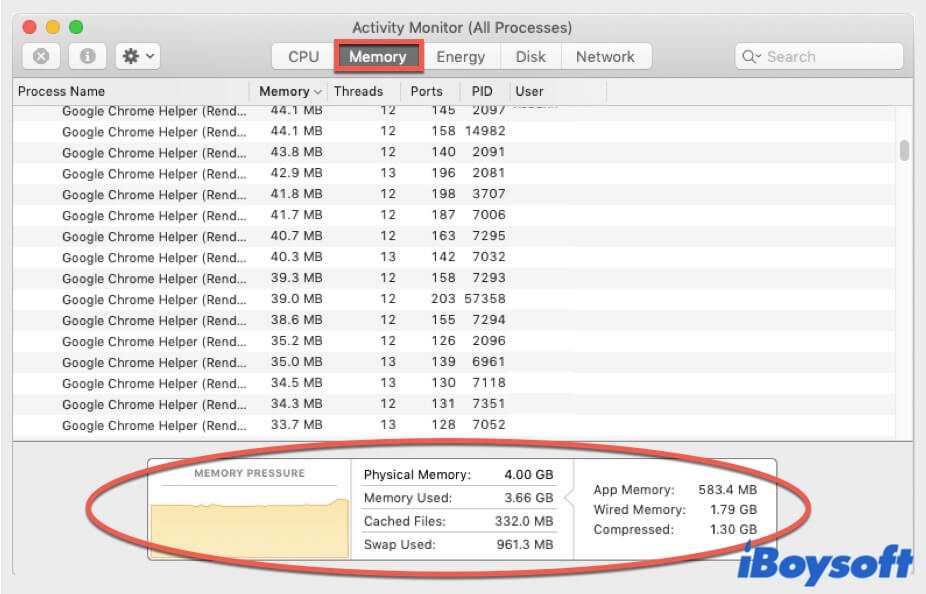Sort processes by PID column
926x594 pixels.
click(482, 91)
